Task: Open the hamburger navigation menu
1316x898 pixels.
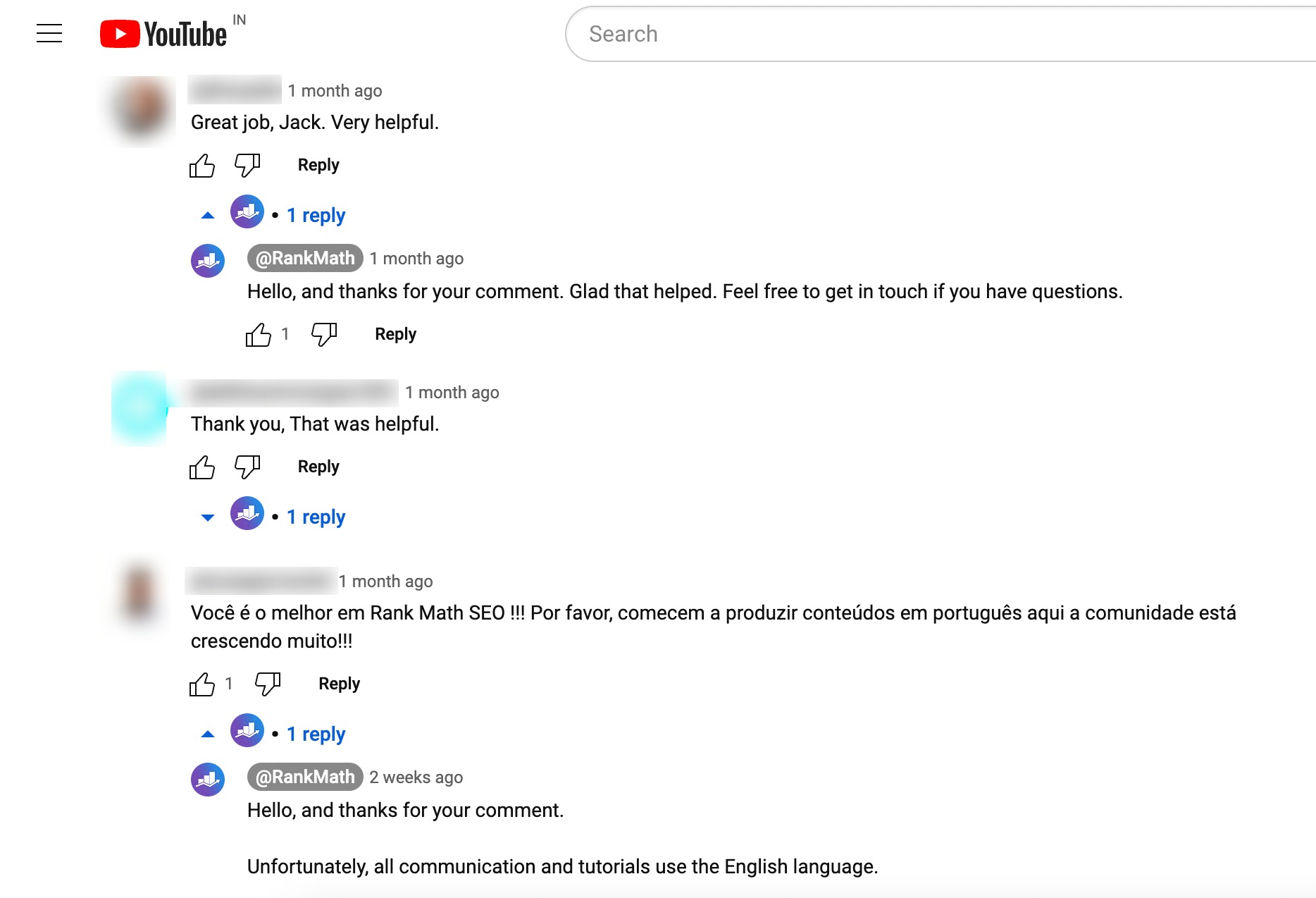Action: click(50, 32)
